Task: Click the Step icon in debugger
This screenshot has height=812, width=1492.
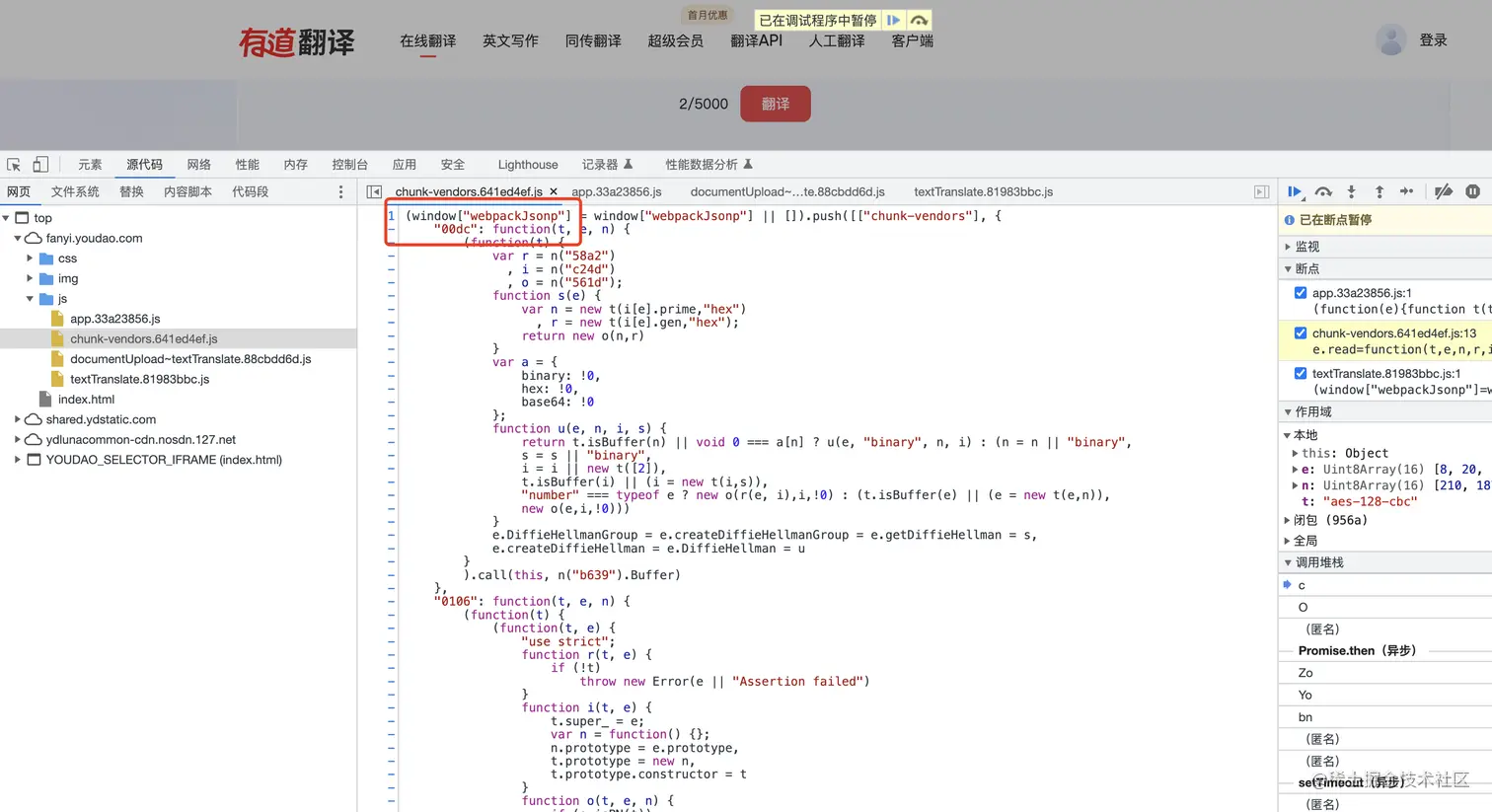Action: [1407, 191]
